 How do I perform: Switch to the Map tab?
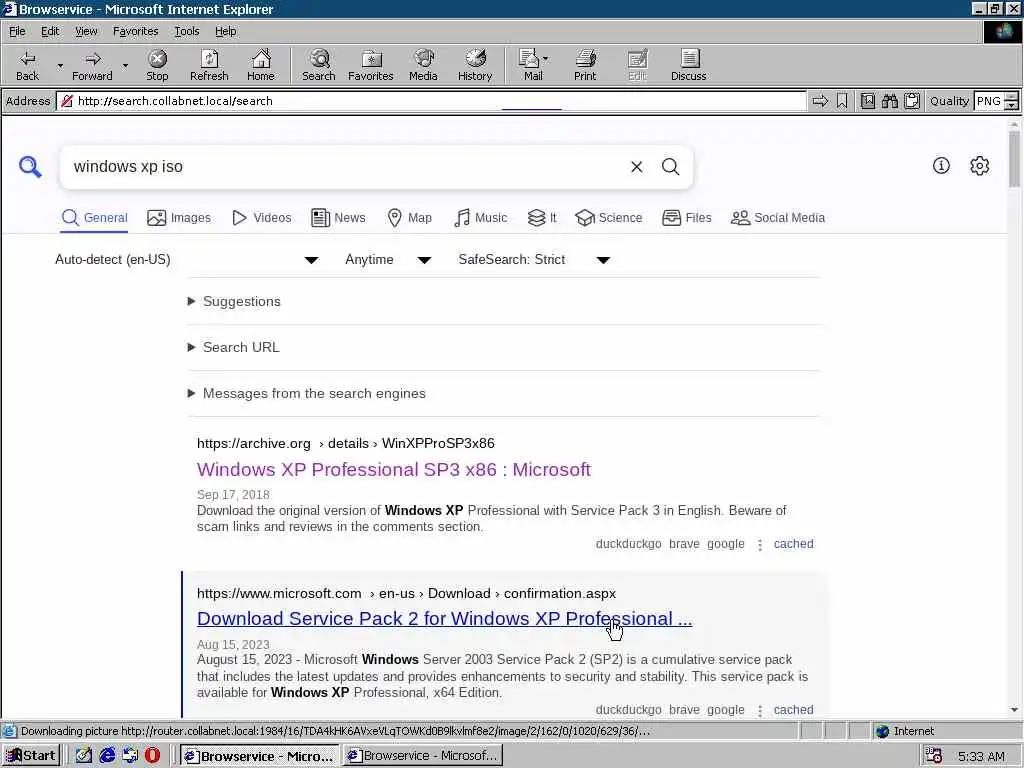[409, 217]
